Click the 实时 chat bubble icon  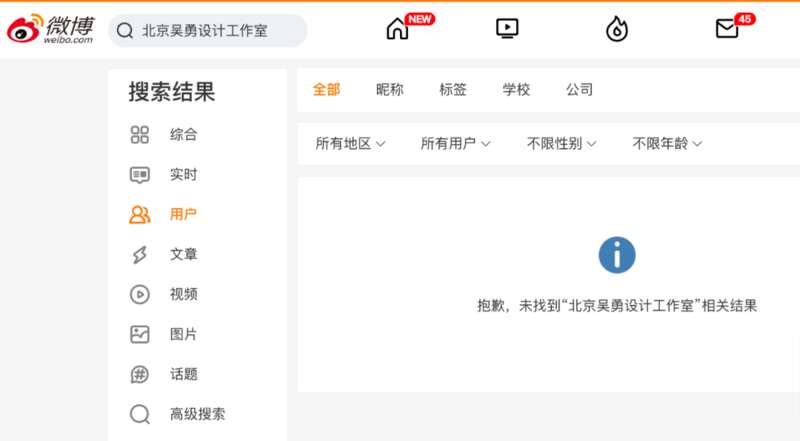(x=140, y=175)
